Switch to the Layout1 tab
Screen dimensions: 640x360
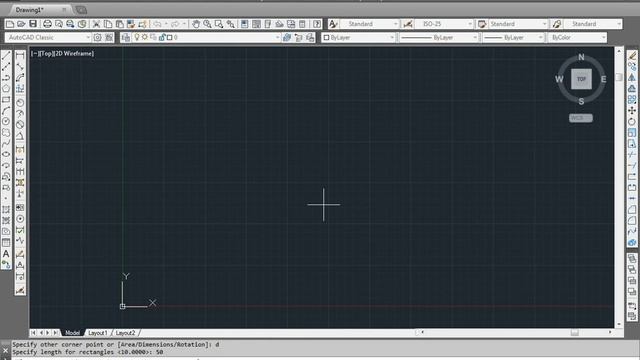tap(98, 333)
